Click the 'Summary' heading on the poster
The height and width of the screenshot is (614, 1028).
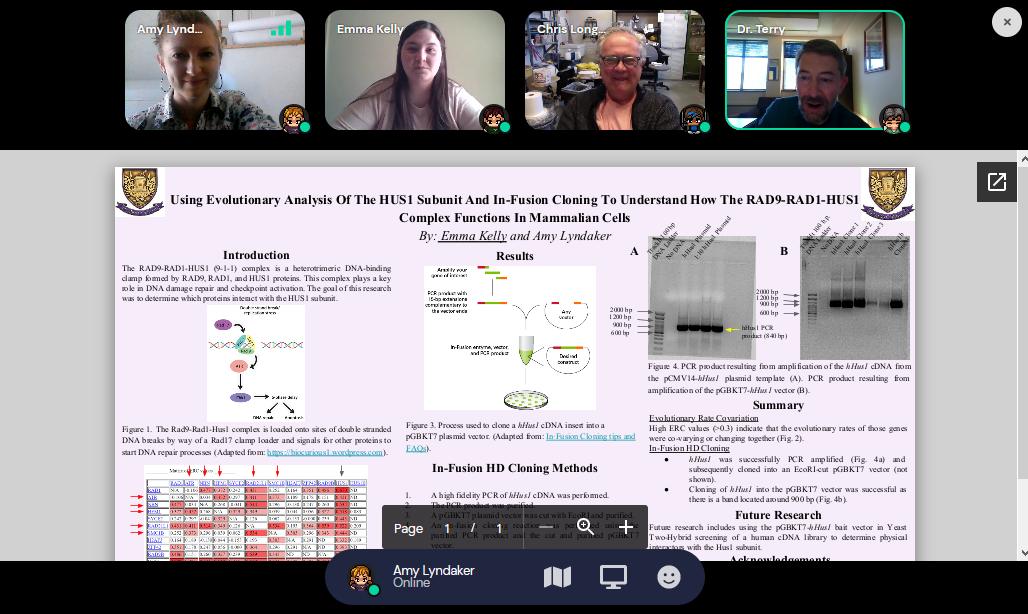point(778,405)
